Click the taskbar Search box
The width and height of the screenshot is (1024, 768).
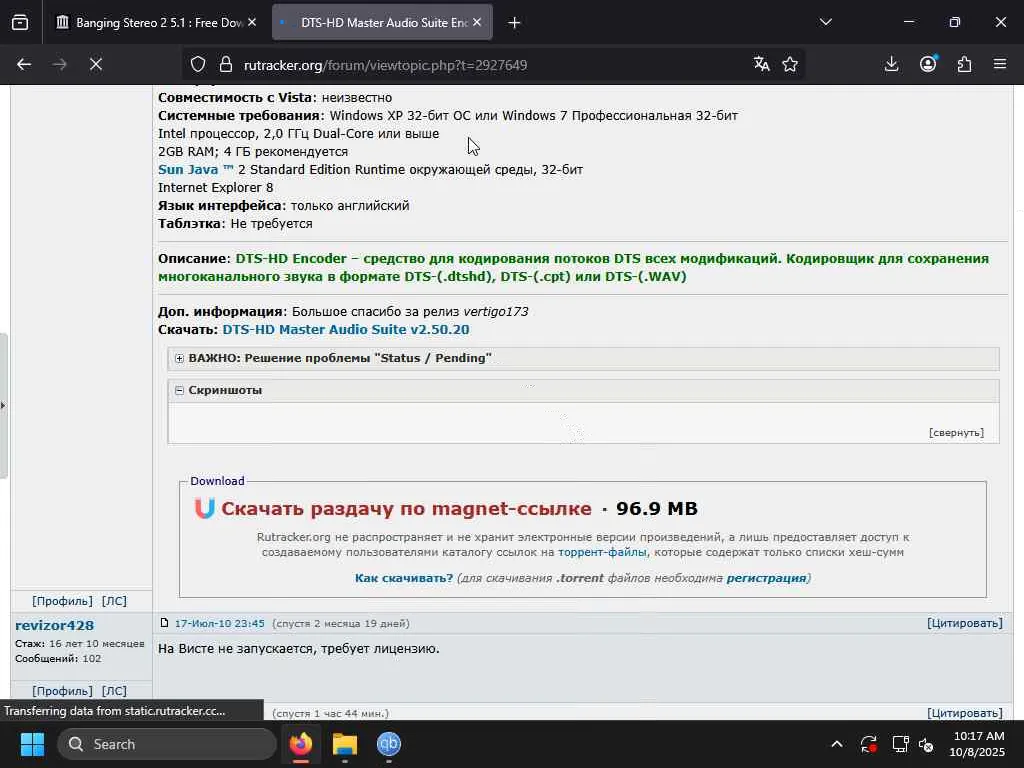coord(167,744)
